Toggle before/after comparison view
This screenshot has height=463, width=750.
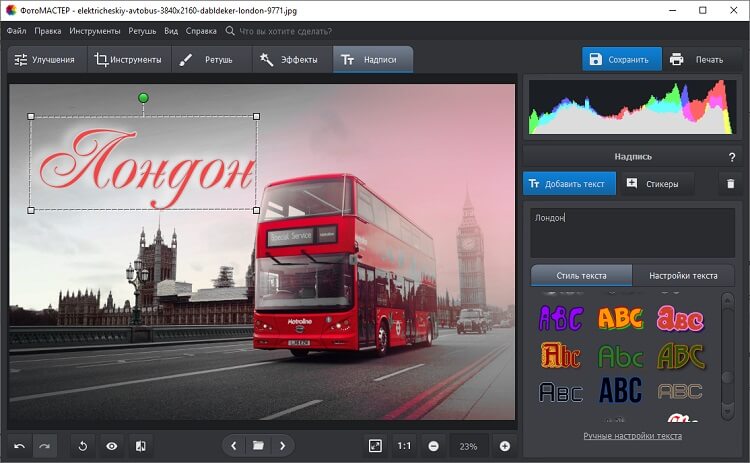pos(141,445)
